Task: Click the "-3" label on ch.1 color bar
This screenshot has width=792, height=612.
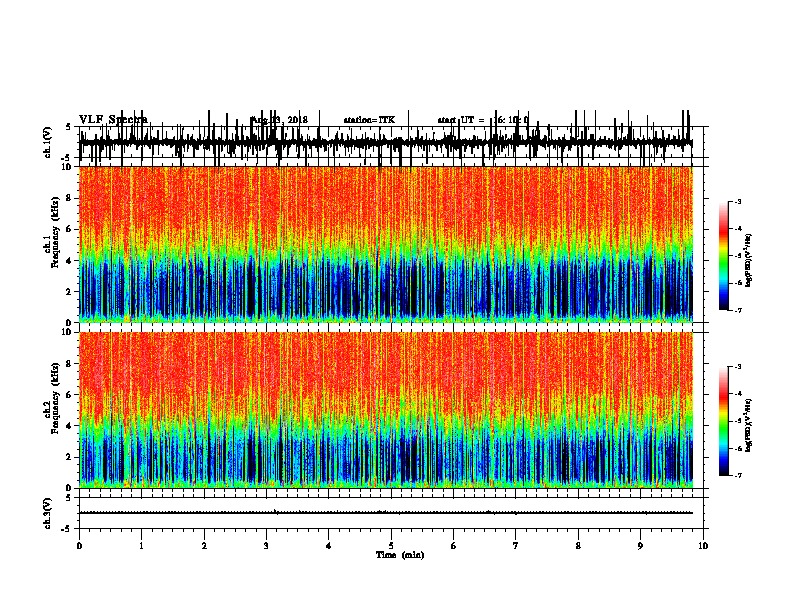Action: (x=737, y=201)
